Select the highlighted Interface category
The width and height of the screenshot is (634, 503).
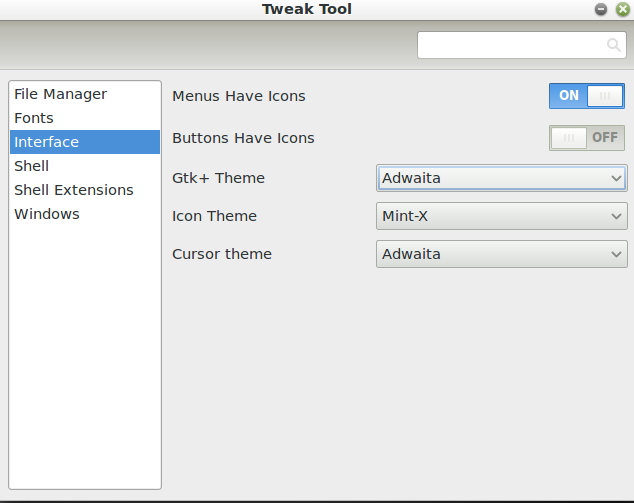pos(47,142)
